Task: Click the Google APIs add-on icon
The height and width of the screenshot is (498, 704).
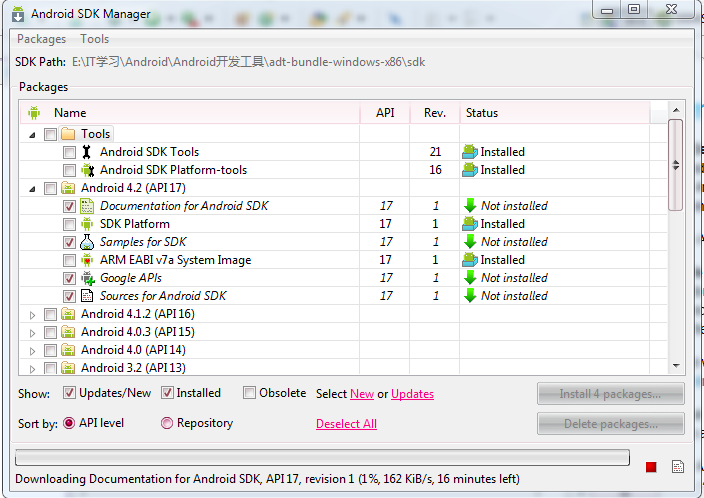Action: tap(88, 278)
